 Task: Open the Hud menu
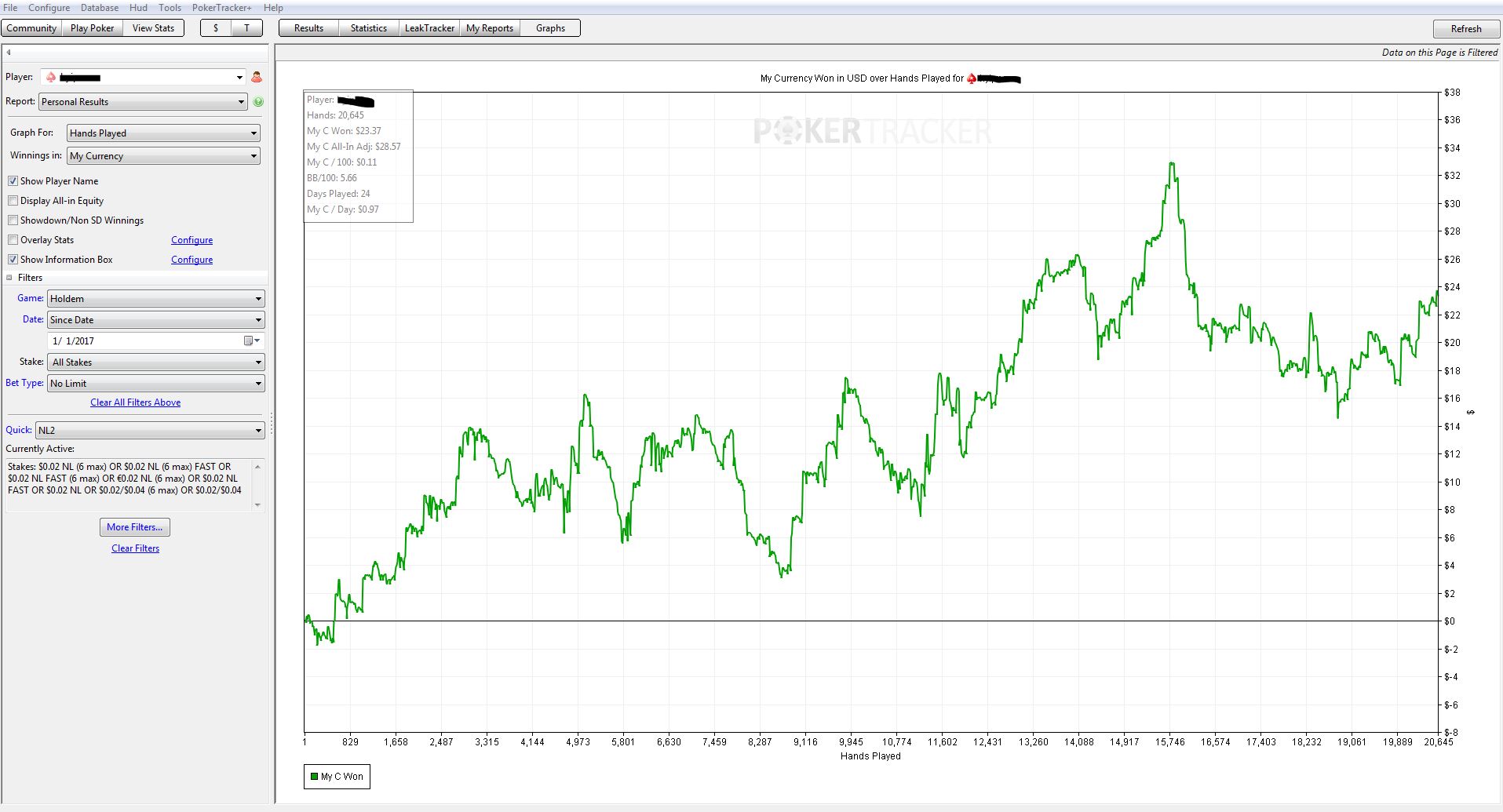(x=139, y=8)
